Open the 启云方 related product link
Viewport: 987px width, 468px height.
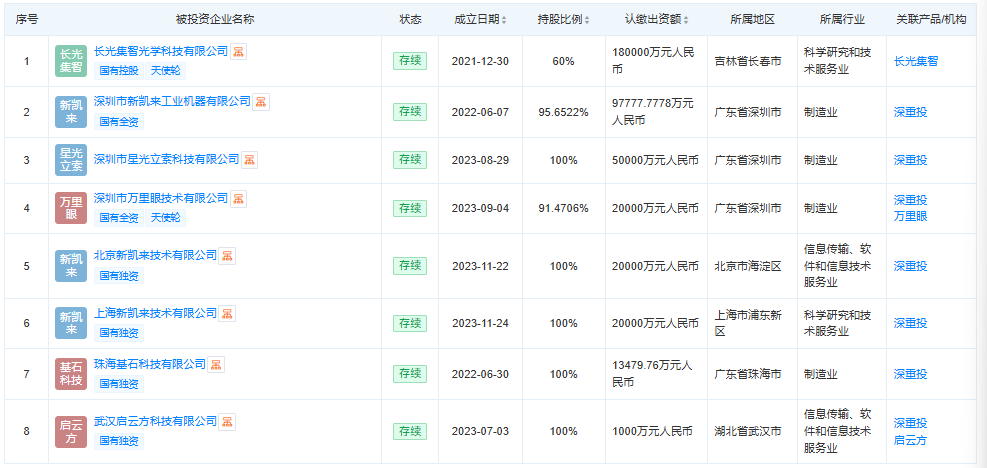coord(910,440)
